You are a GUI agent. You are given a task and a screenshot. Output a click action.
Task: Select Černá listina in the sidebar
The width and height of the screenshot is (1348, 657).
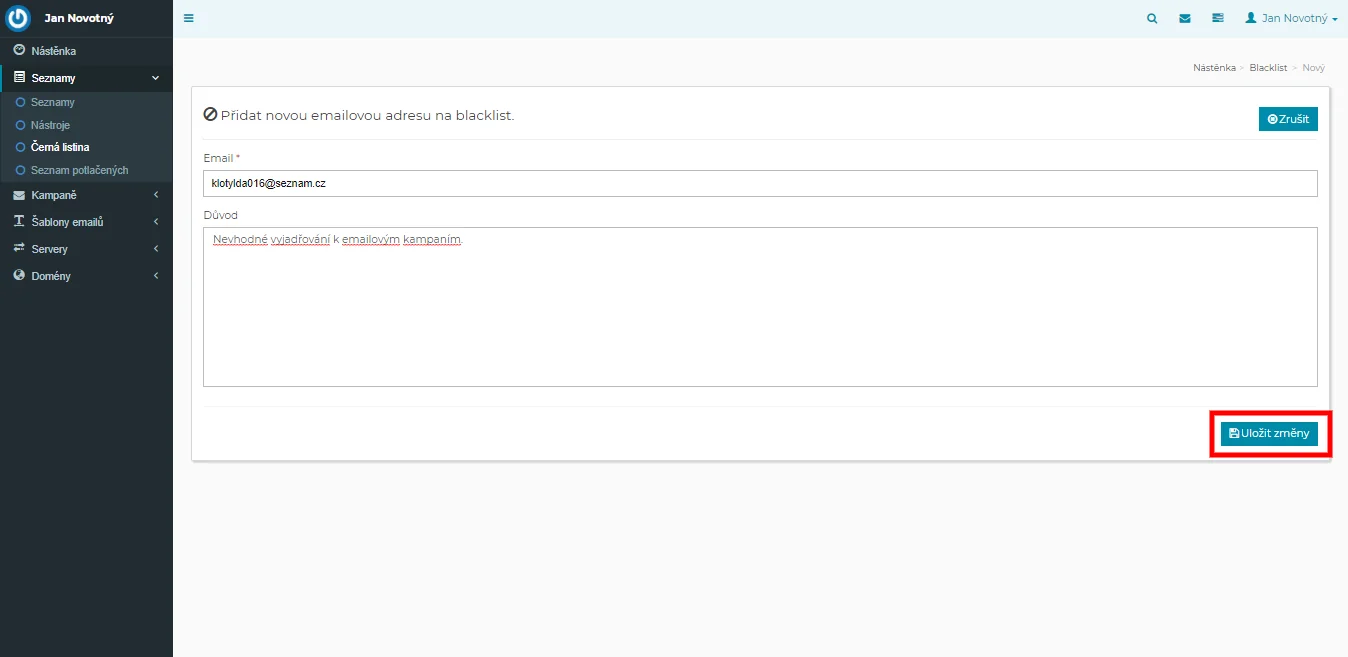[x=60, y=148]
